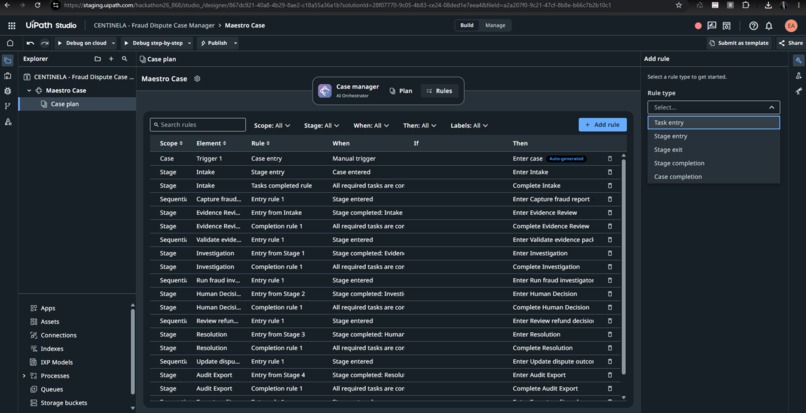Open the Labels: All filter
Image resolution: width=806 pixels, height=413 pixels.
pyautogui.click(x=469, y=125)
